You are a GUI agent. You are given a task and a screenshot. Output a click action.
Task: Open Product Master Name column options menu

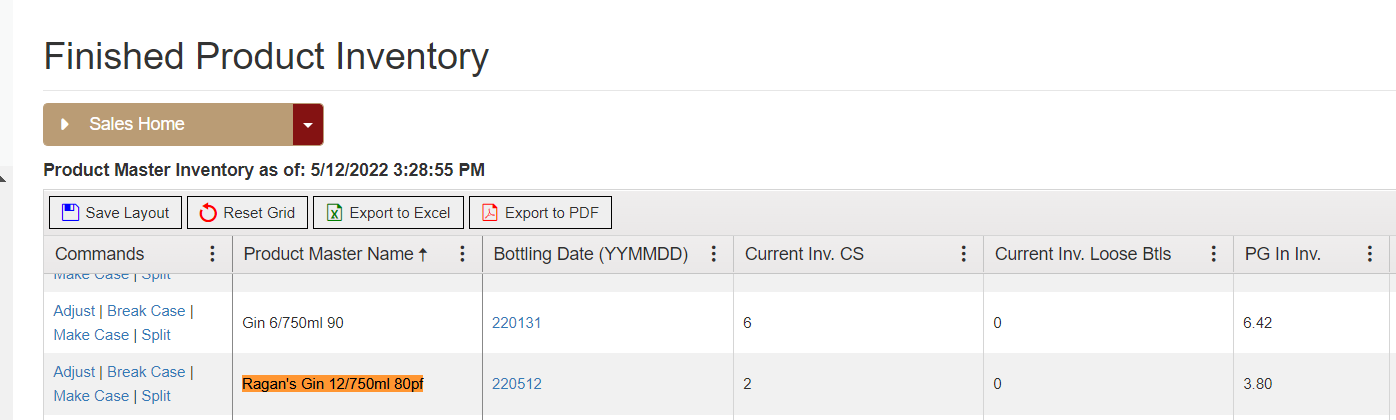(x=462, y=254)
